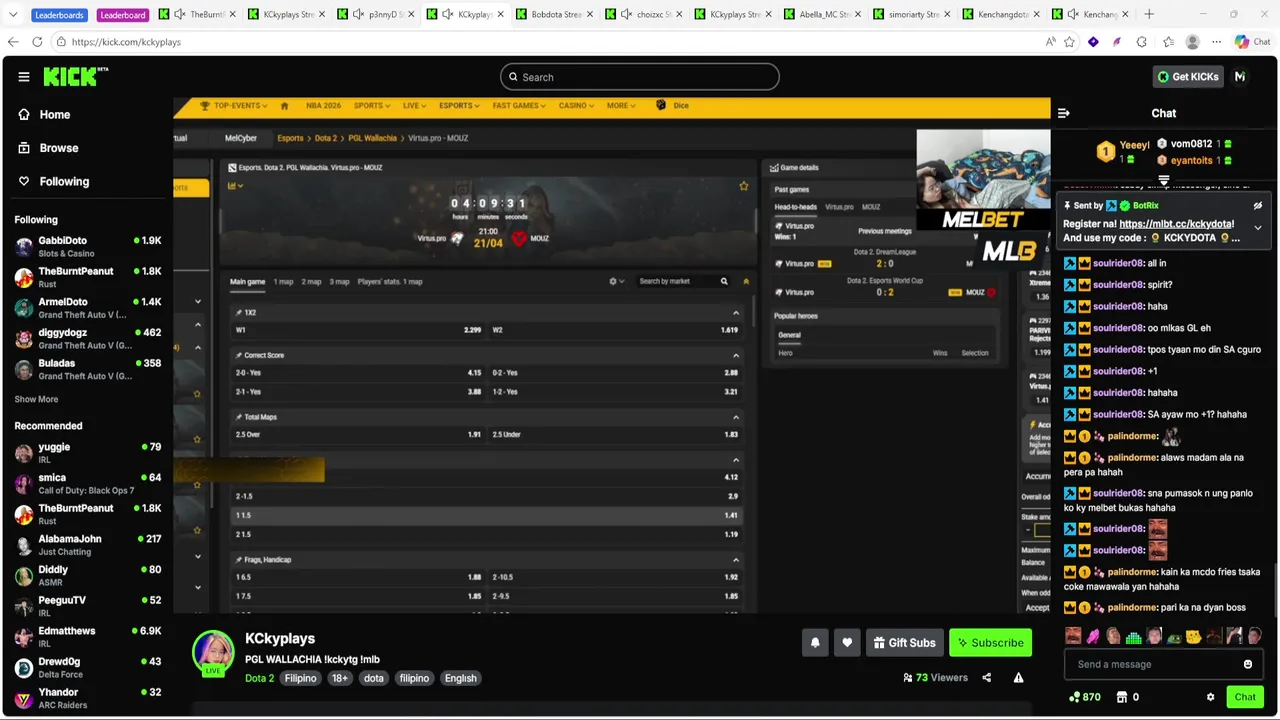Image resolution: width=1280 pixels, height=720 pixels.
Task: Click Show More under Following
Action: pos(36,399)
